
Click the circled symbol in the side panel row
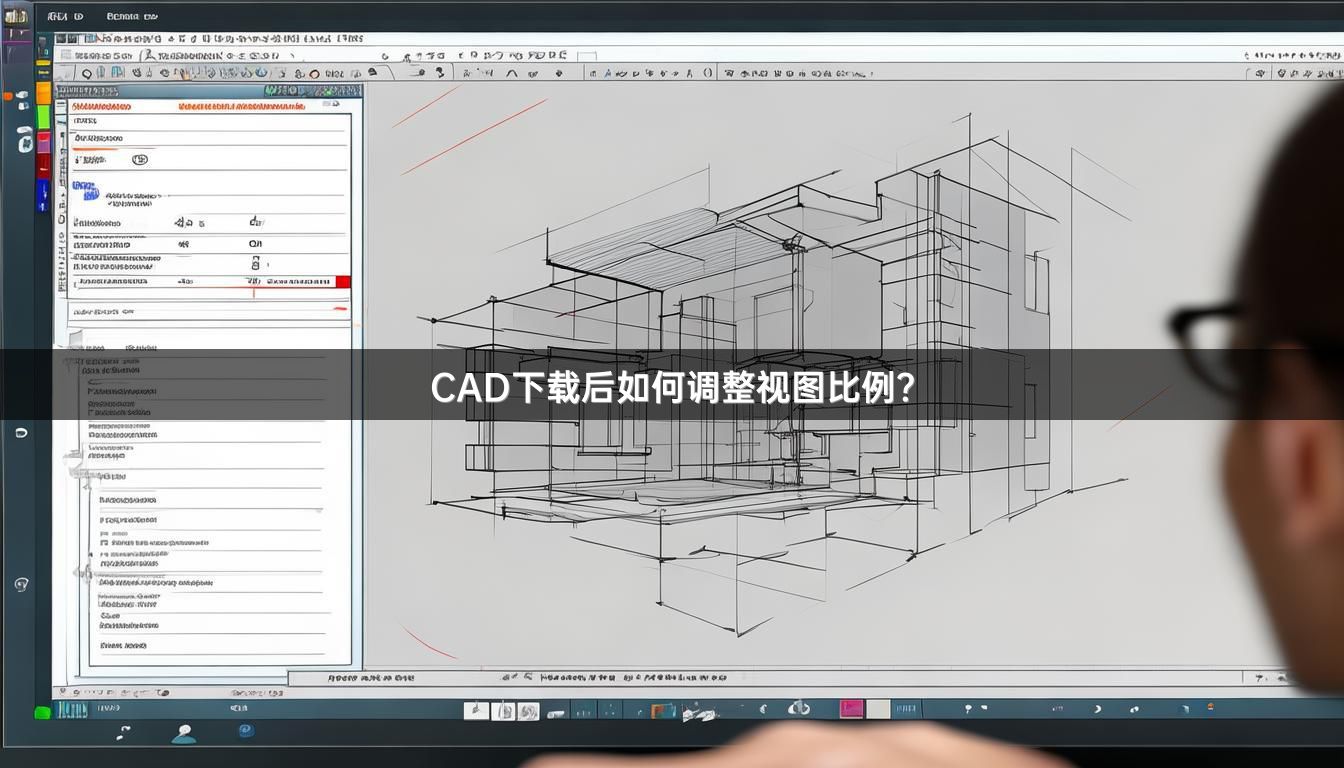[x=140, y=159]
